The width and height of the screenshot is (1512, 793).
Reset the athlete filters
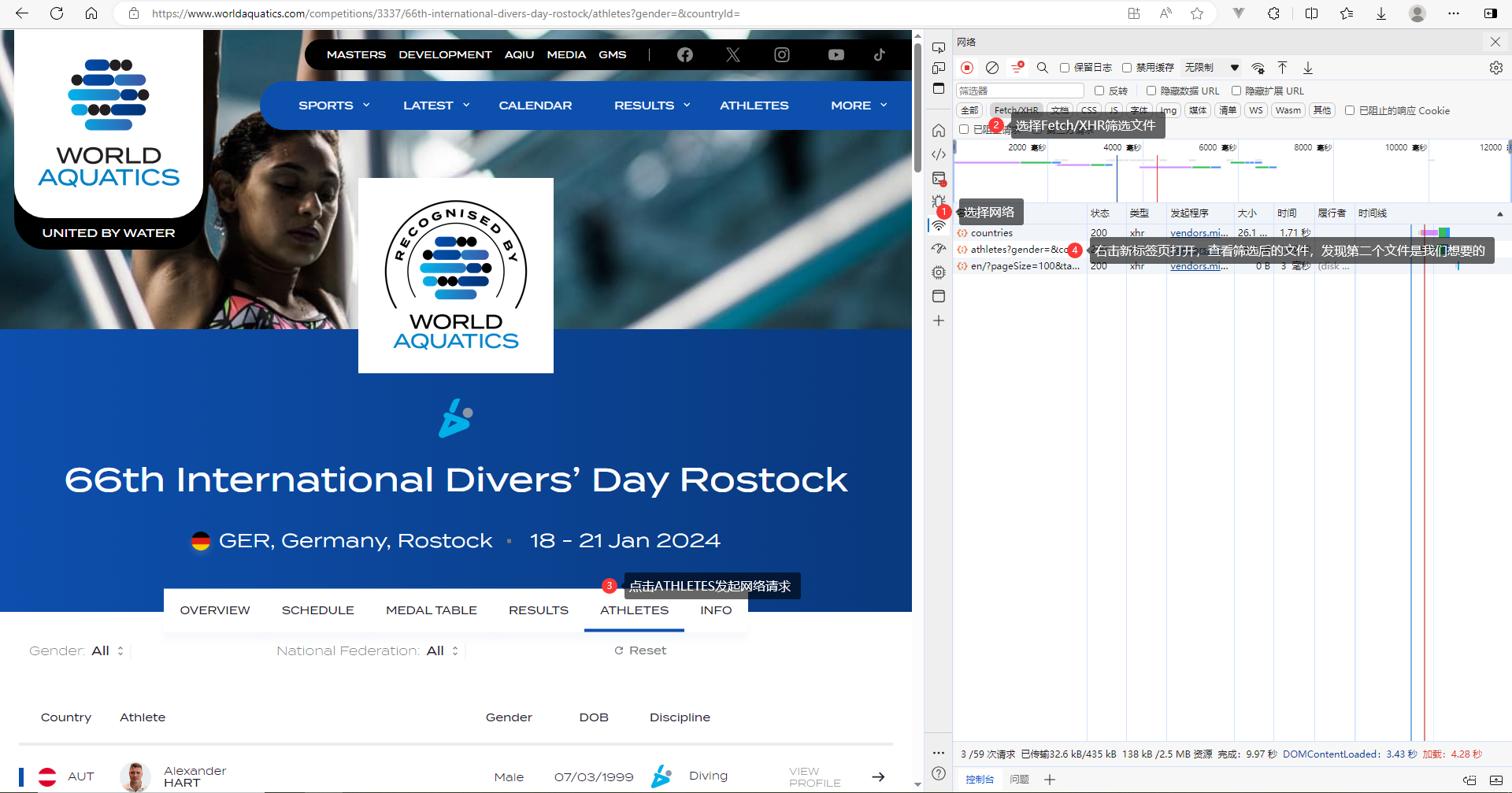[640, 650]
